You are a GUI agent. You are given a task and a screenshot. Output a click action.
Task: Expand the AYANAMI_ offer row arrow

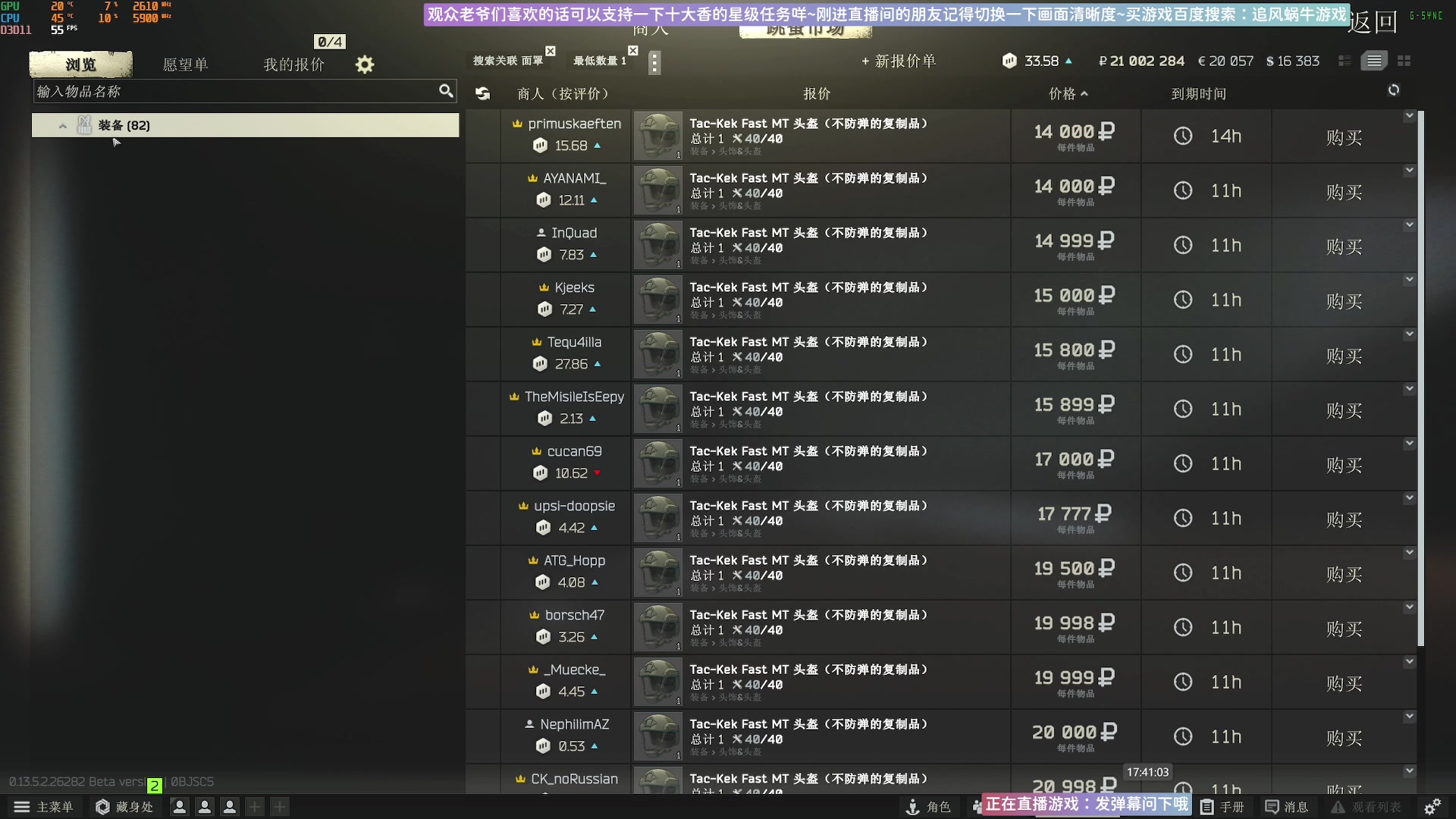point(1409,171)
